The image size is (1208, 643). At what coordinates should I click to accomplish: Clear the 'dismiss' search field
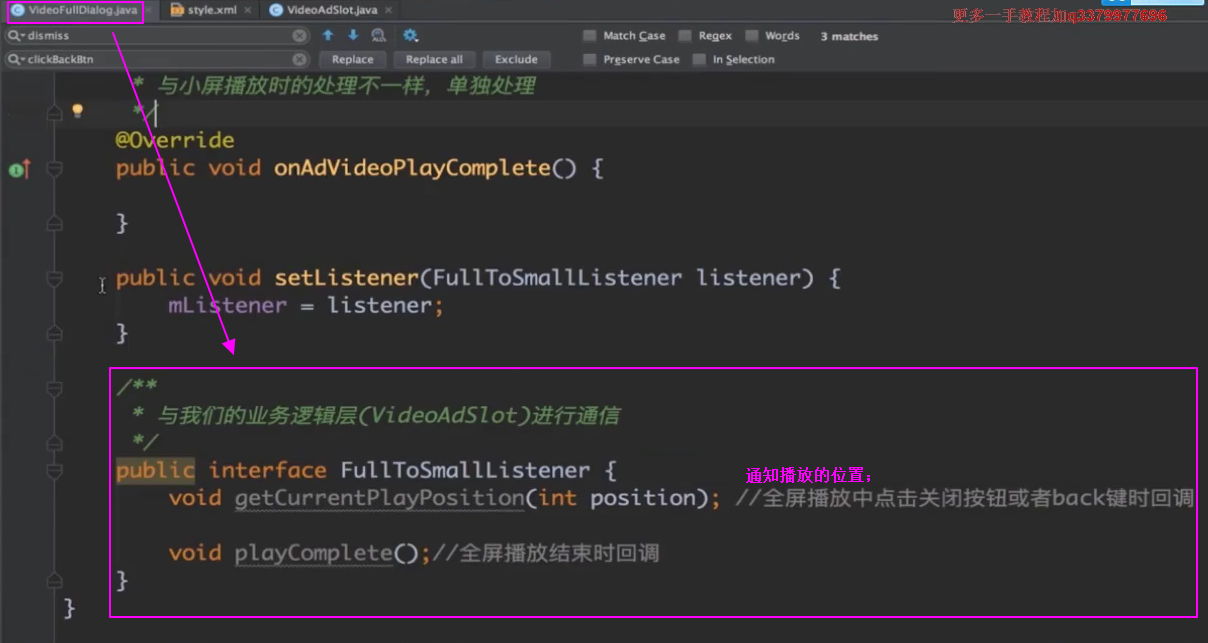click(299, 35)
